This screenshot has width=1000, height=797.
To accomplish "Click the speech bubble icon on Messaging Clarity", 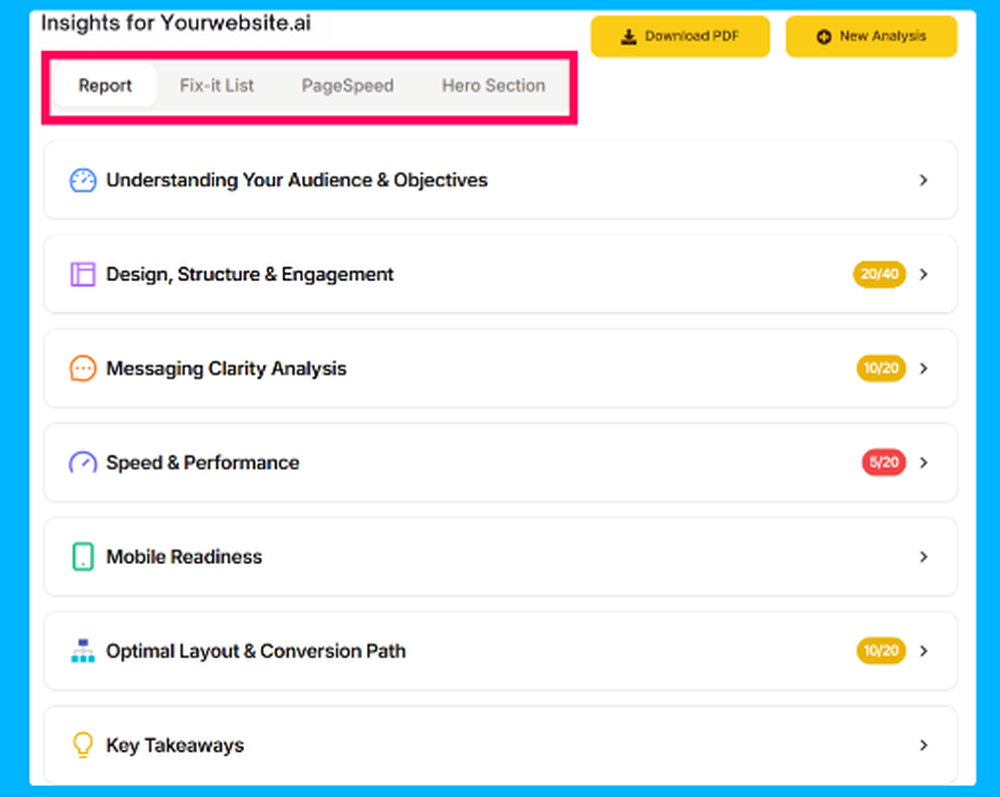I will (82, 368).
